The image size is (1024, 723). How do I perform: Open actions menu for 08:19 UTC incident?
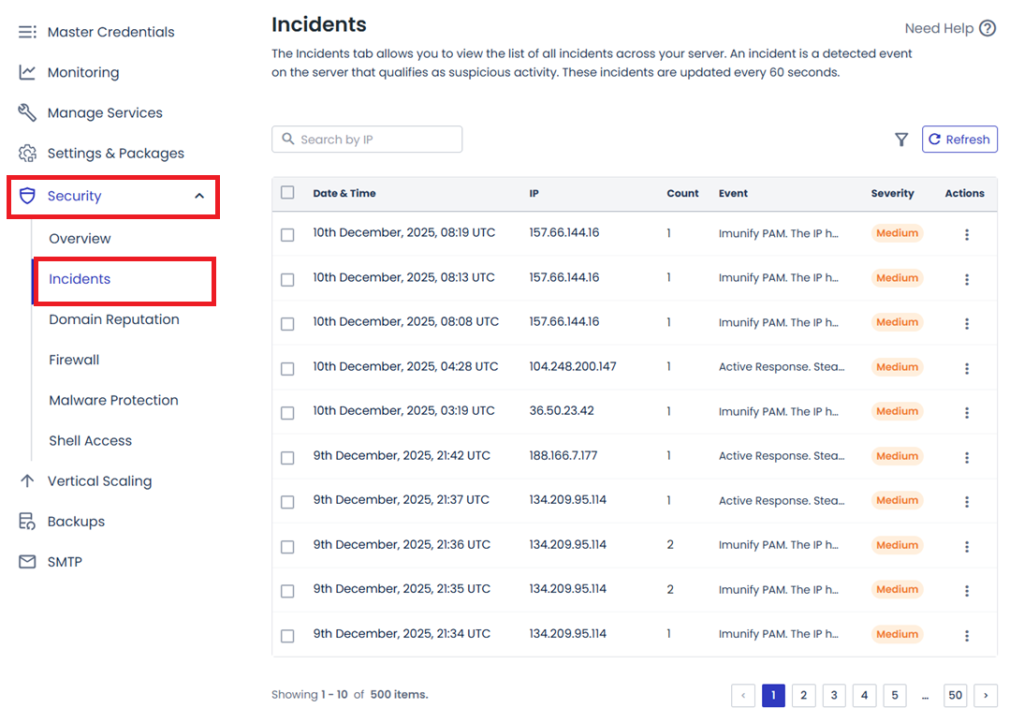[x=967, y=234]
